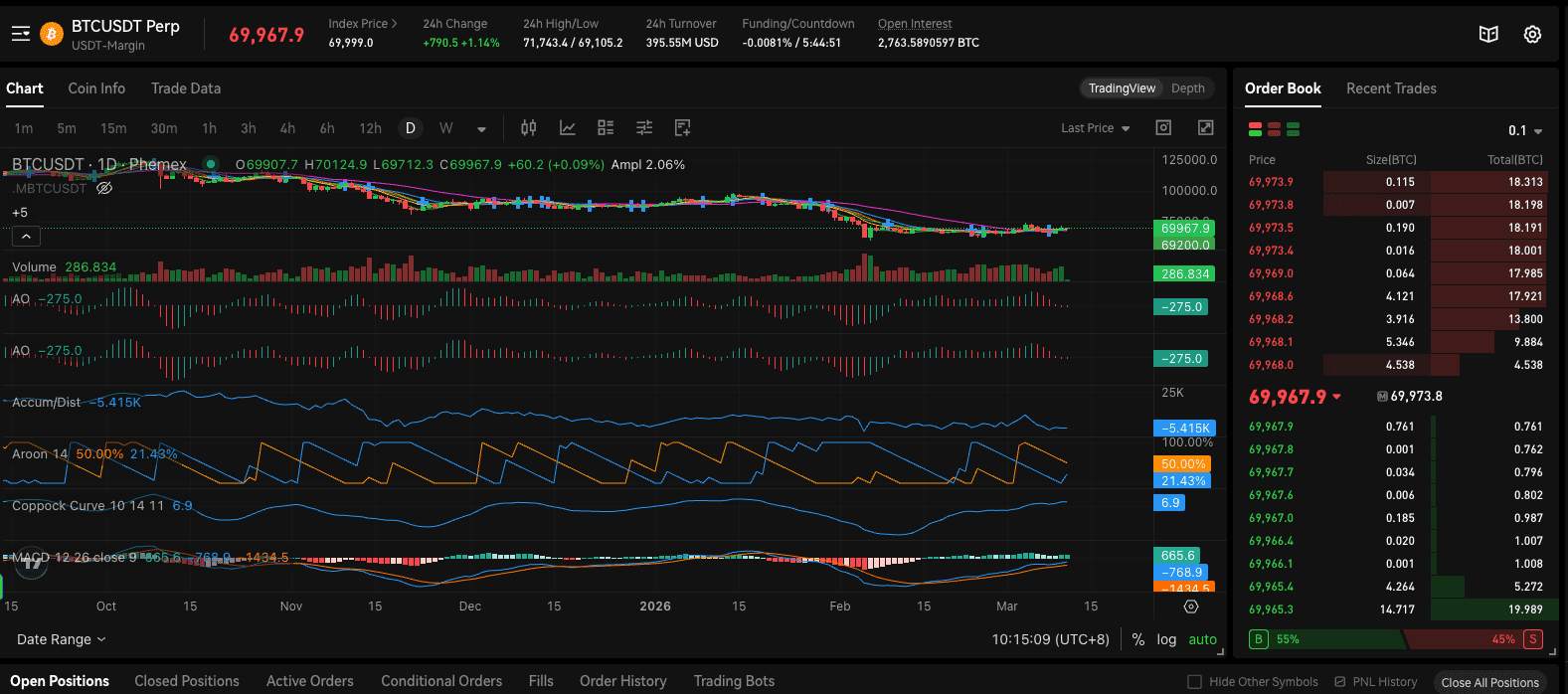
Task: Click the Close All Positions button
Action: pyautogui.click(x=1489, y=682)
